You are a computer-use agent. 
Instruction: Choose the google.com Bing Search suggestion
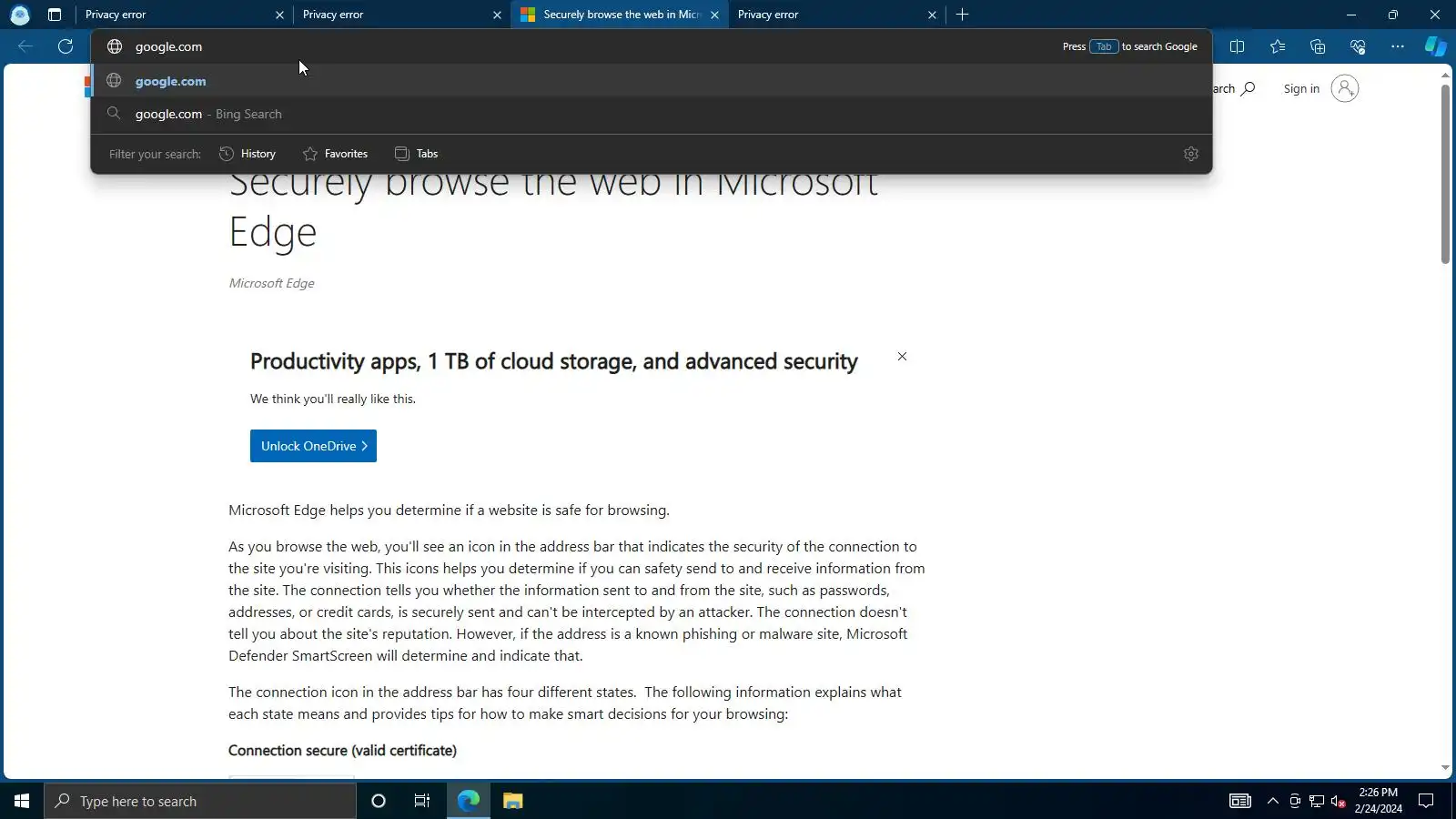coord(652,114)
